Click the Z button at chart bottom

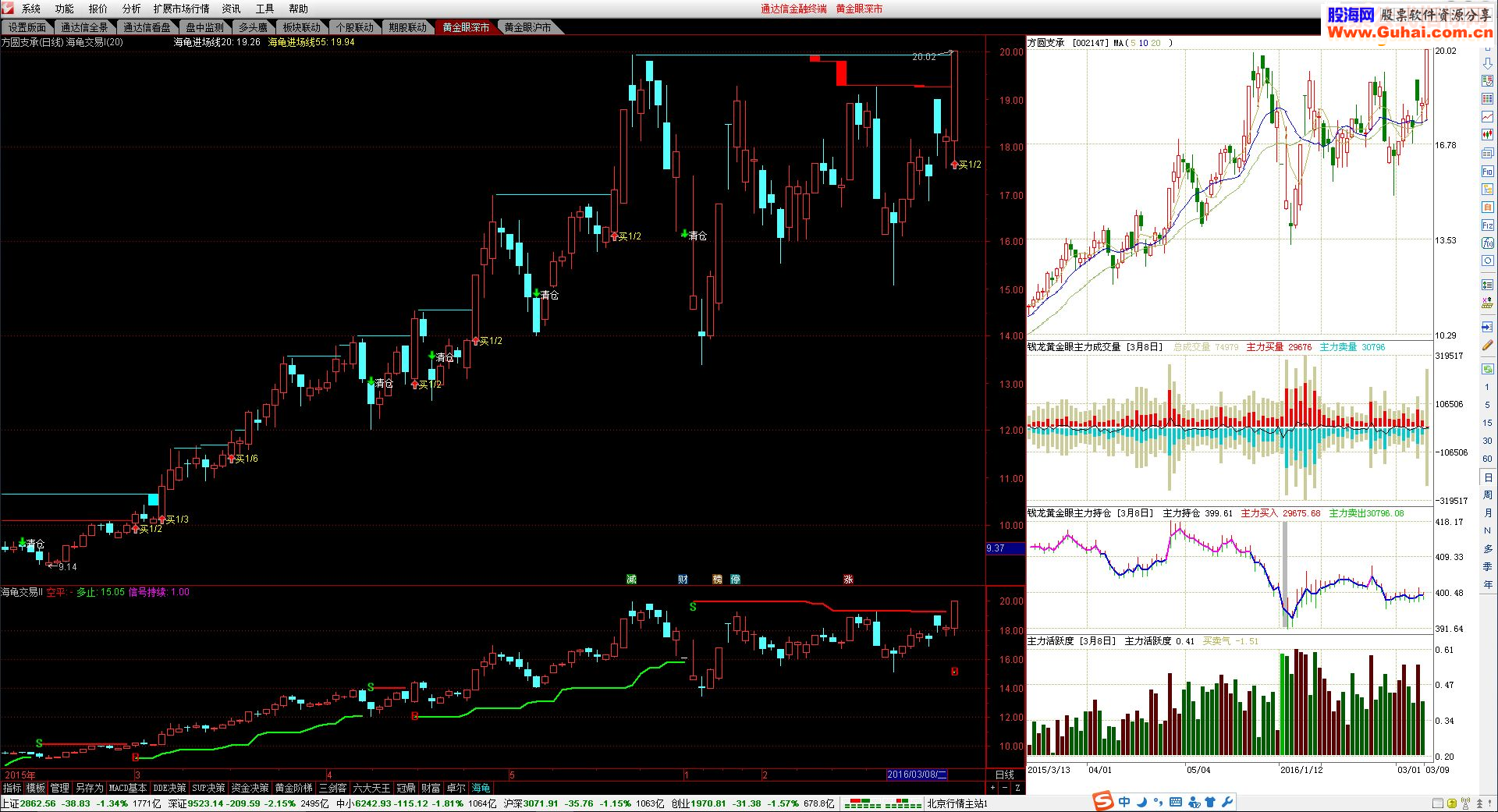1017,788
